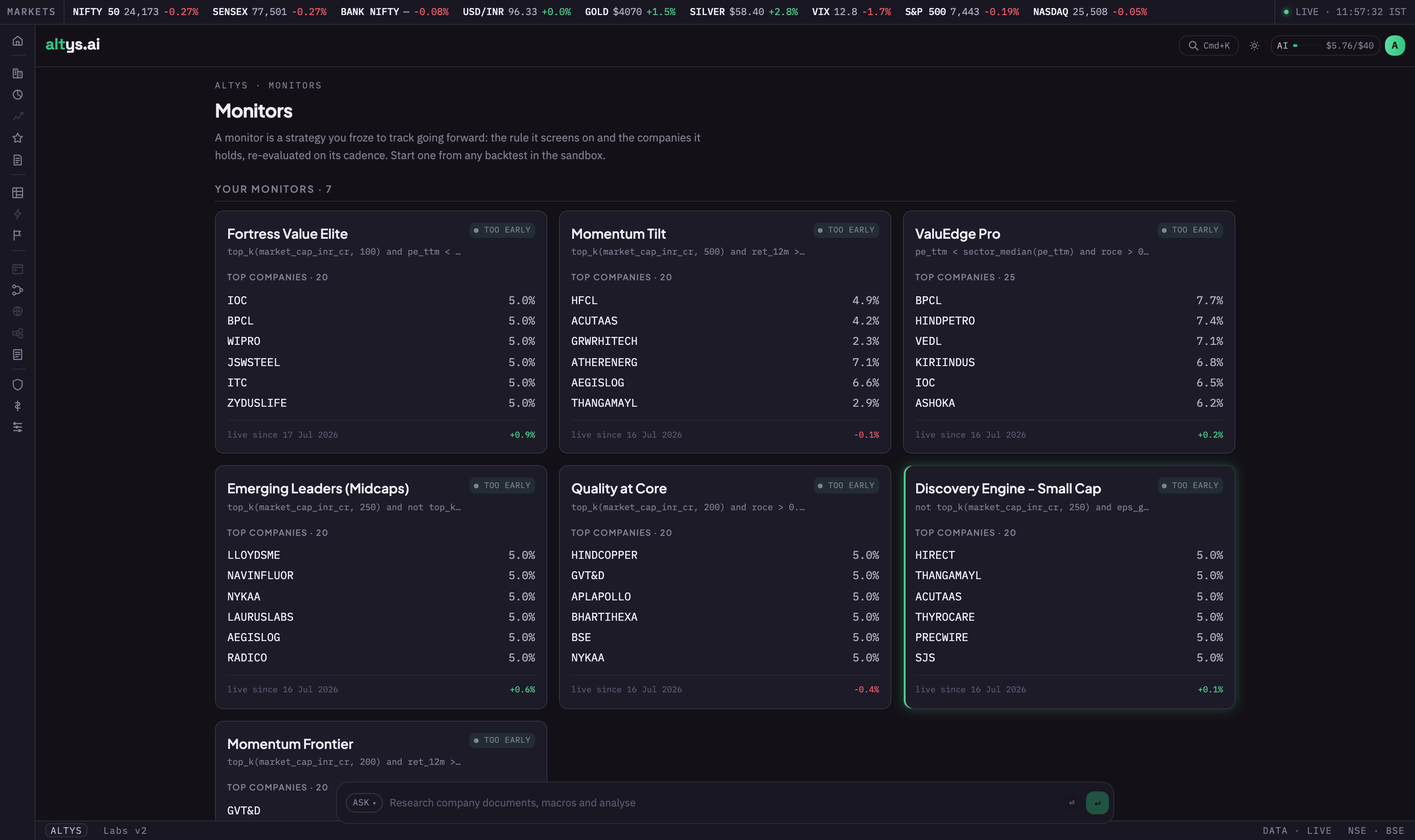The width and height of the screenshot is (1415, 840).
Task: Select WIPRO in Fortress Value Elite
Action: (x=381, y=341)
